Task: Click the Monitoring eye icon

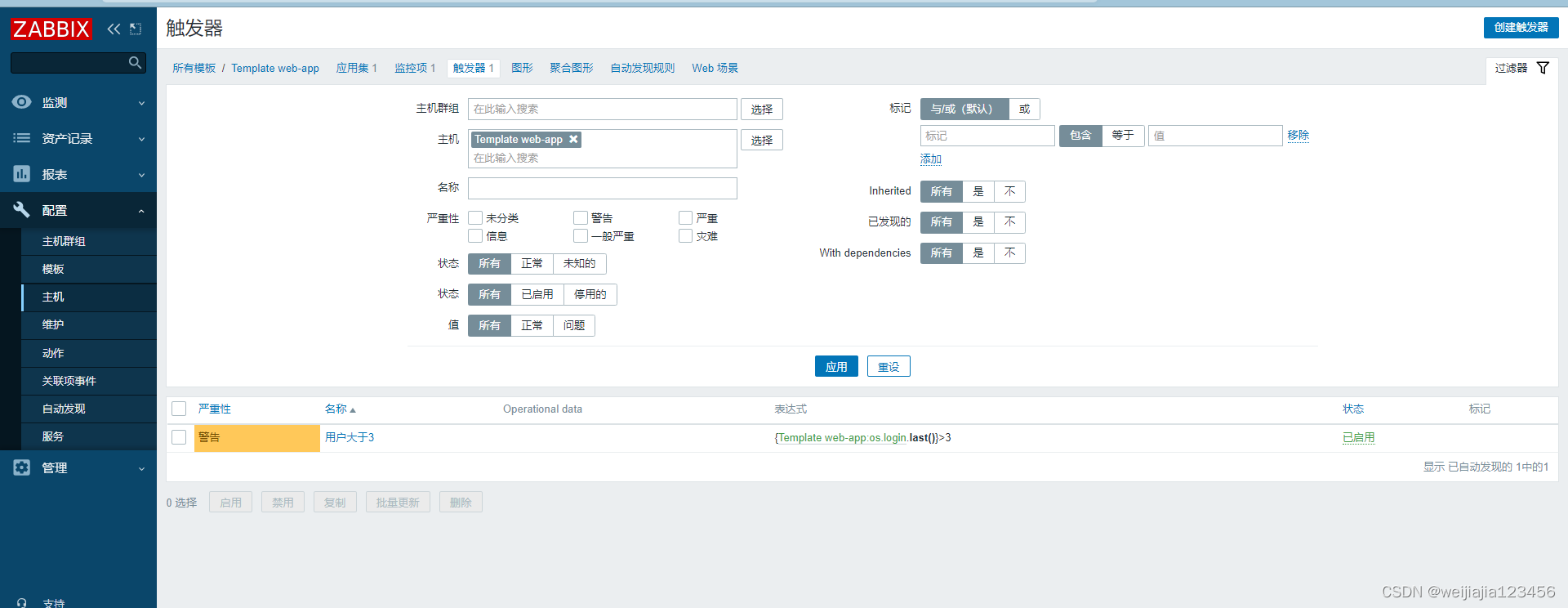Action: click(22, 102)
